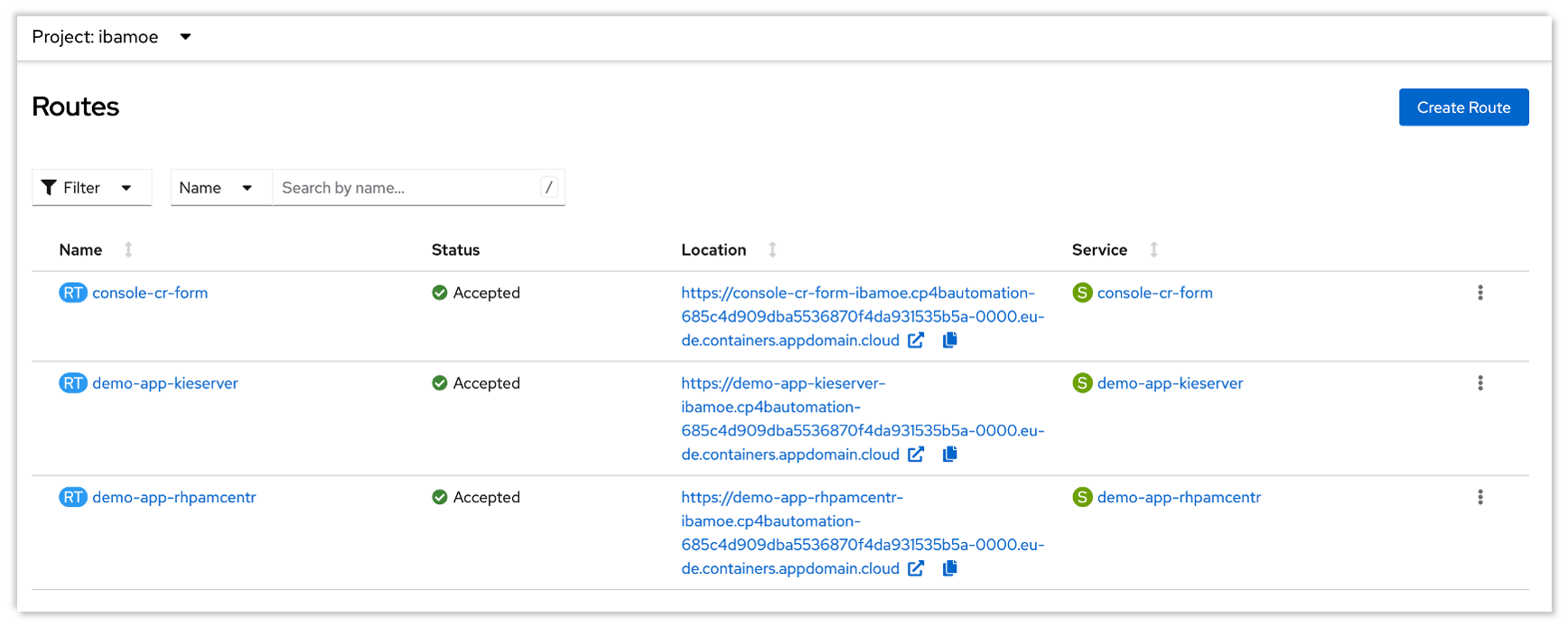Click the RT badge beside demo-app-rhpamcentr

click(73, 497)
